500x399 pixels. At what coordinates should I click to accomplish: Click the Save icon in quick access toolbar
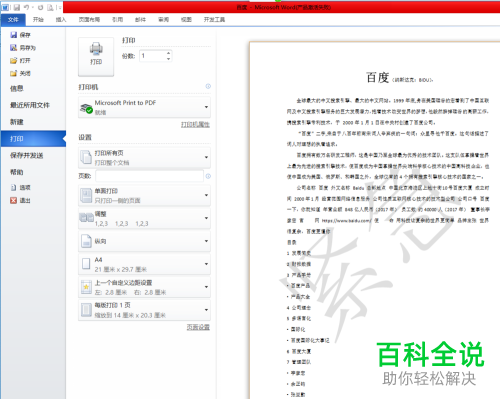[x=16, y=7]
